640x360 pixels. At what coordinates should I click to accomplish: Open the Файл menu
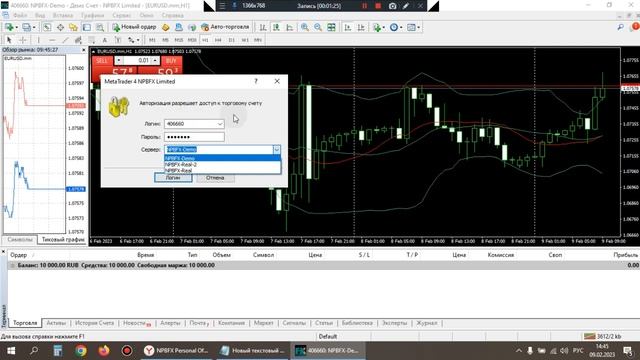point(20,16)
